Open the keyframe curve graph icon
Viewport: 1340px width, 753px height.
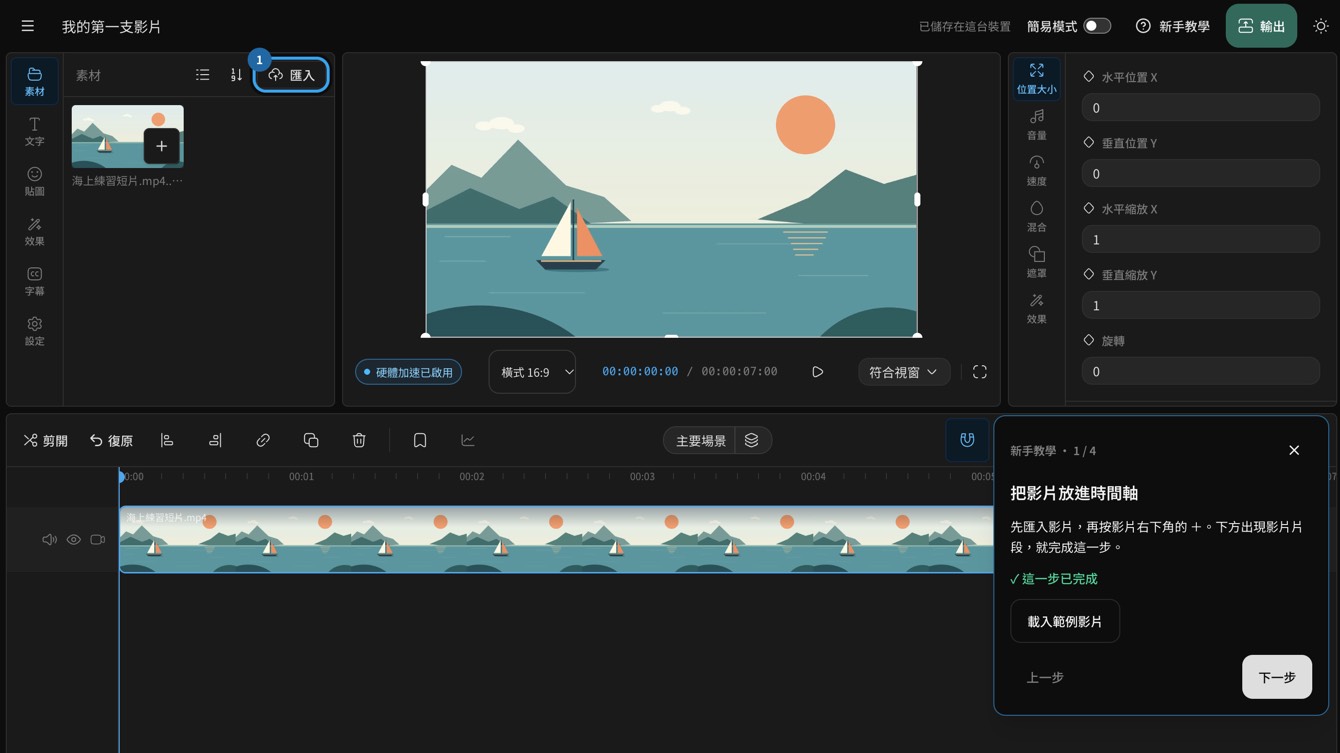click(x=468, y=440)
